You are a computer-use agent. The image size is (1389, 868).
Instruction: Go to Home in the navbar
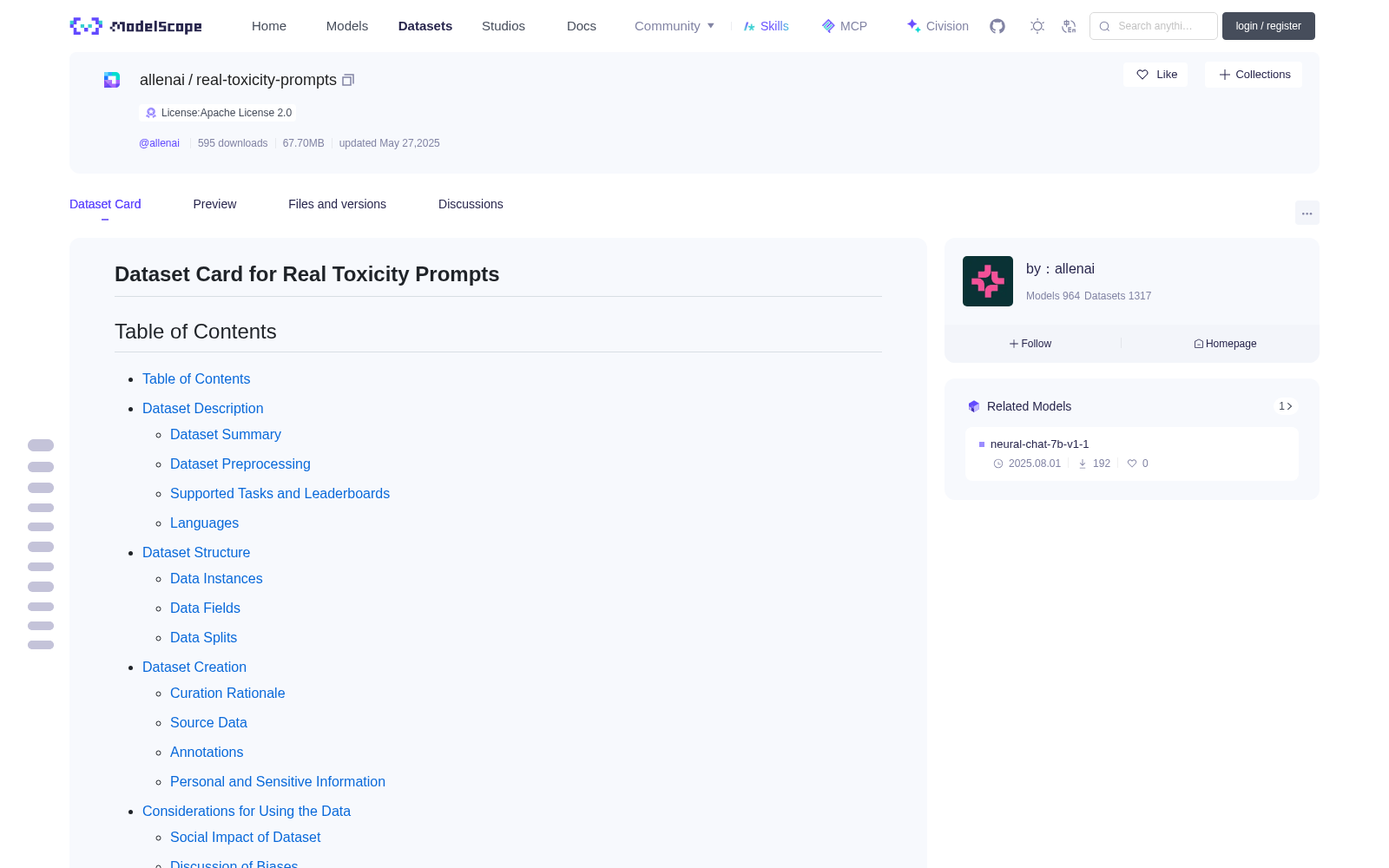[x=269, y=26]
